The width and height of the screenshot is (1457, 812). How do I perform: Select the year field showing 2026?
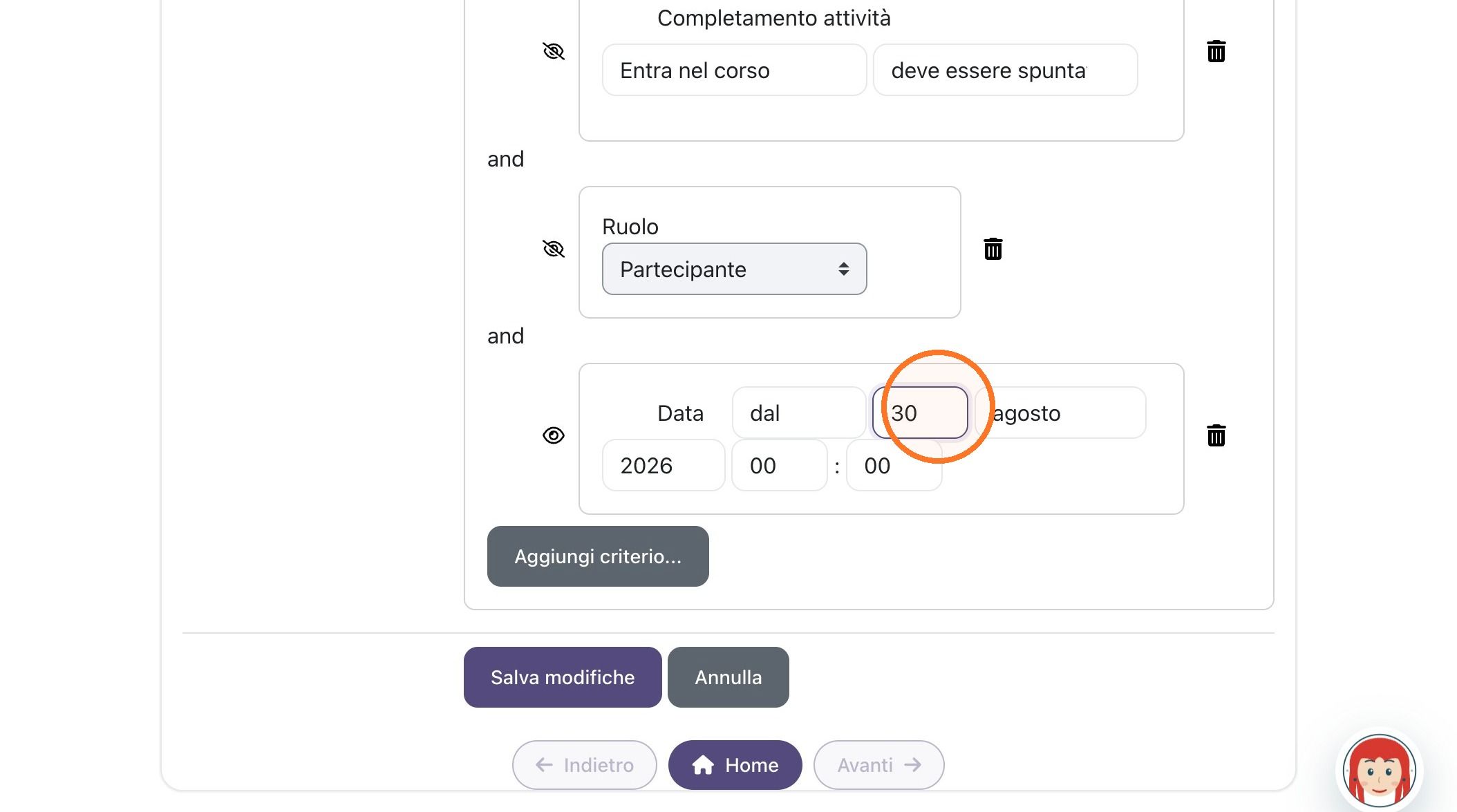coord(664,465)
